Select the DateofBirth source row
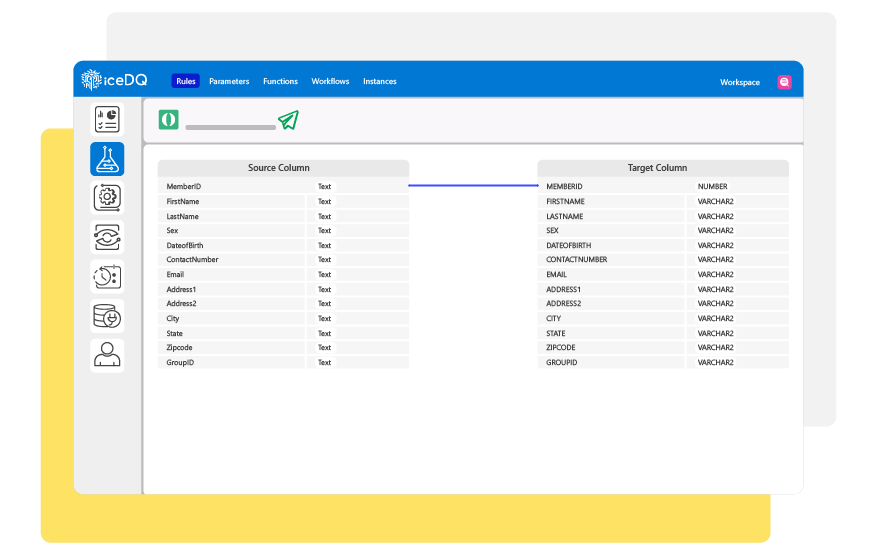 (x=283, y=246)
